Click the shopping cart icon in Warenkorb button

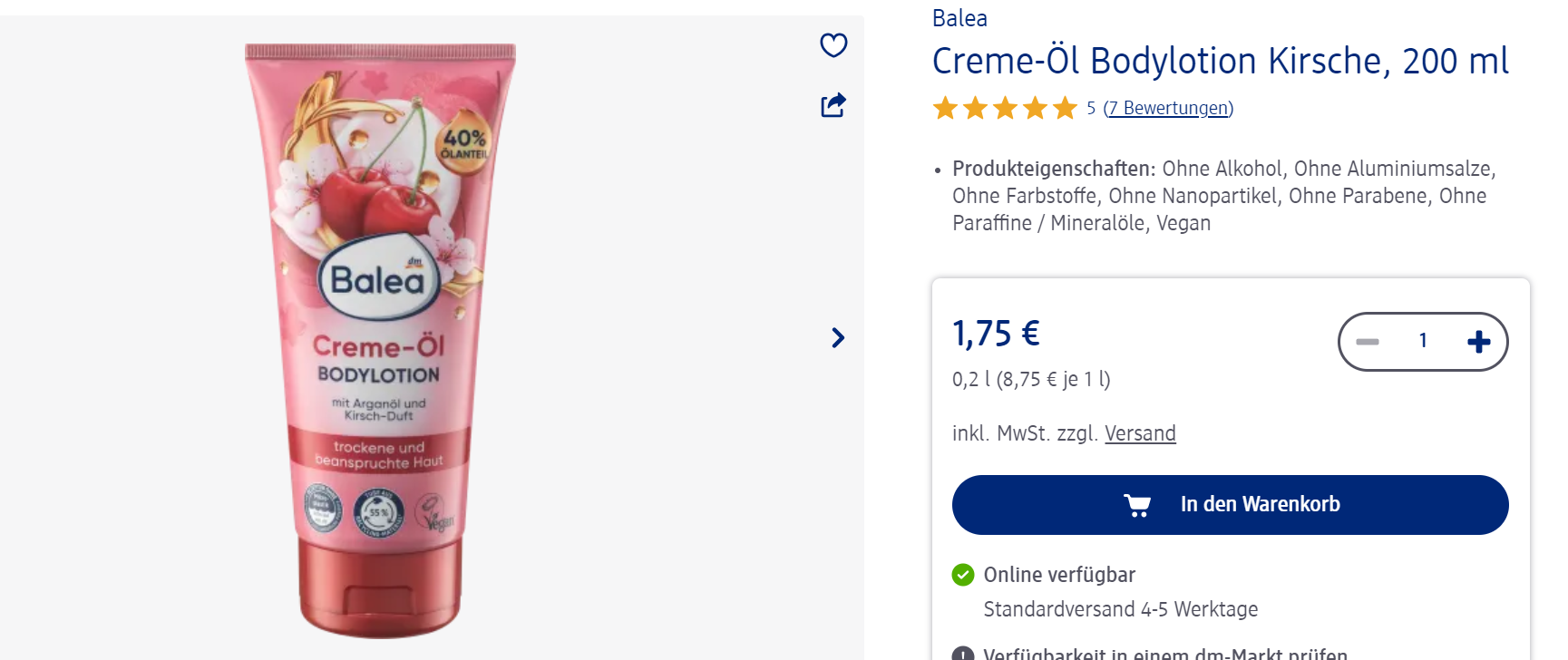pos(1137,505)
